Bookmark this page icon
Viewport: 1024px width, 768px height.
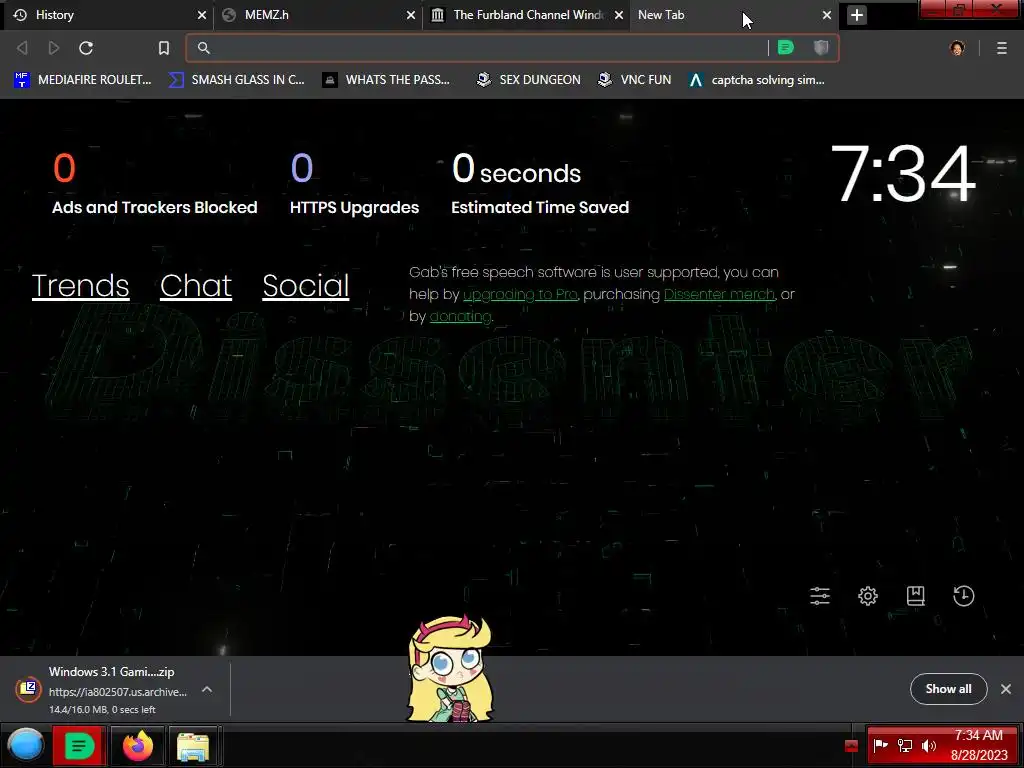[x=164, y=48]
